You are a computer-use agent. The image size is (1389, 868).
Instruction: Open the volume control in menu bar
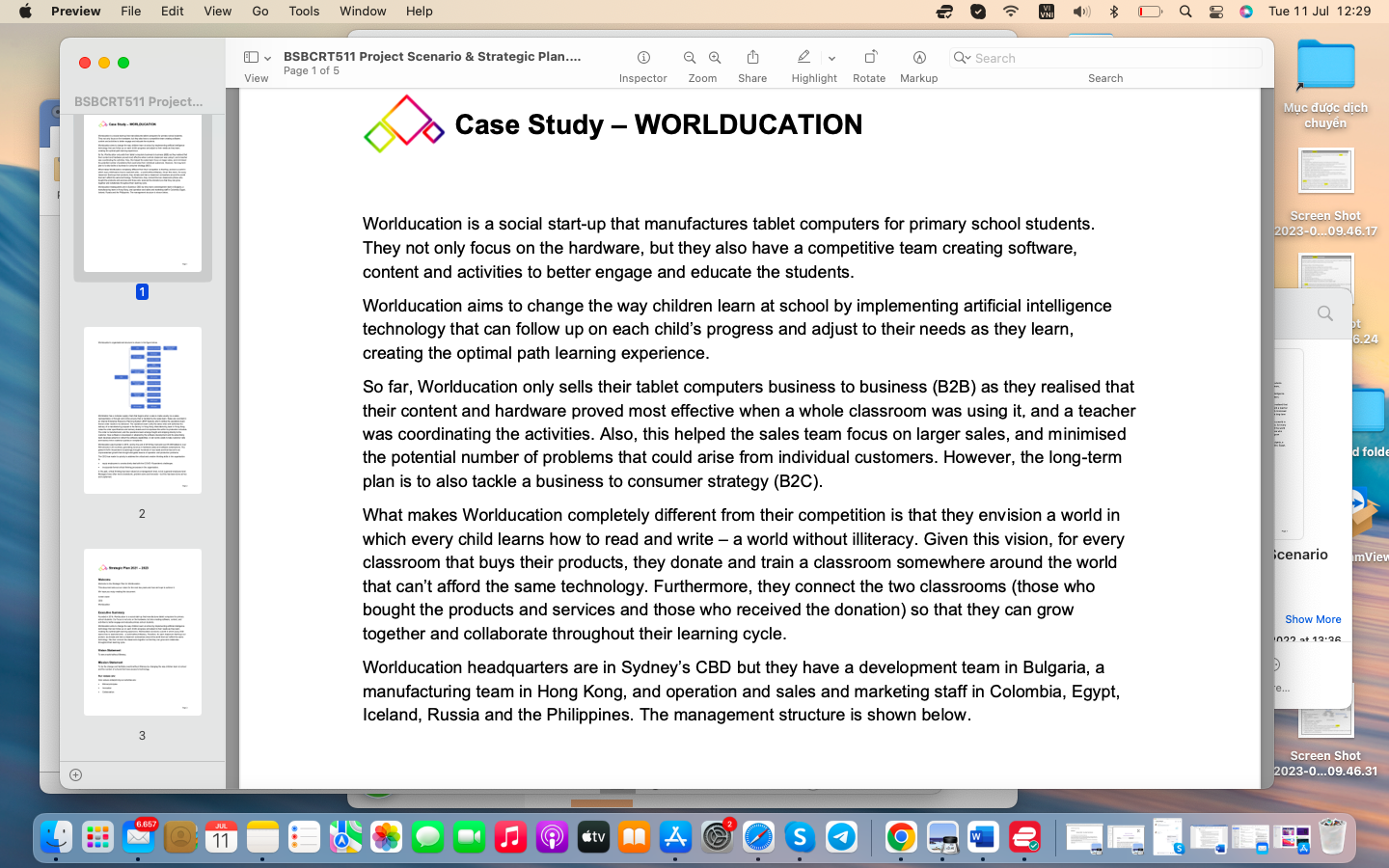coord(1081,12)
